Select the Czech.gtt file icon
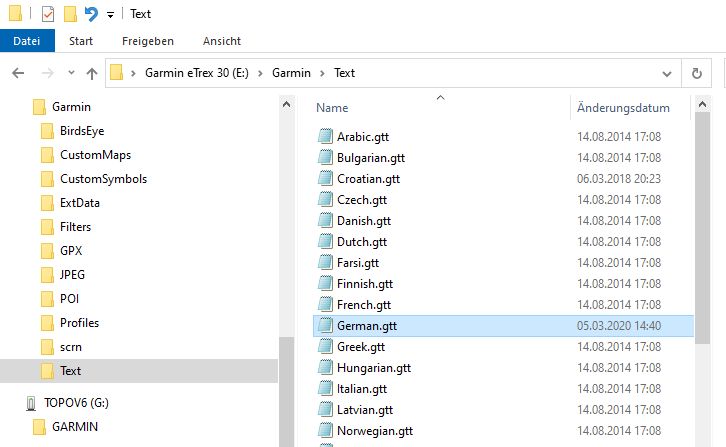The height and width of the screenshot is (447, 726). 325,200
